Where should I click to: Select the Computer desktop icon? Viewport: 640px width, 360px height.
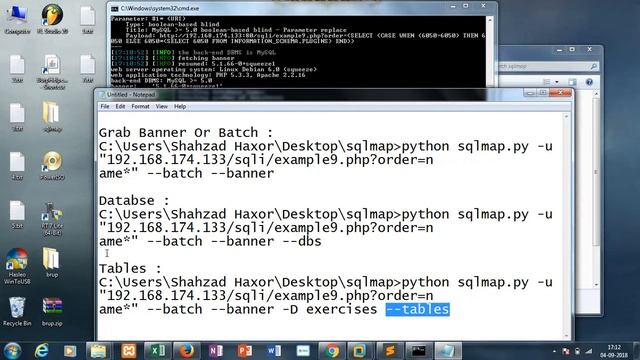[x=17, y=19]
